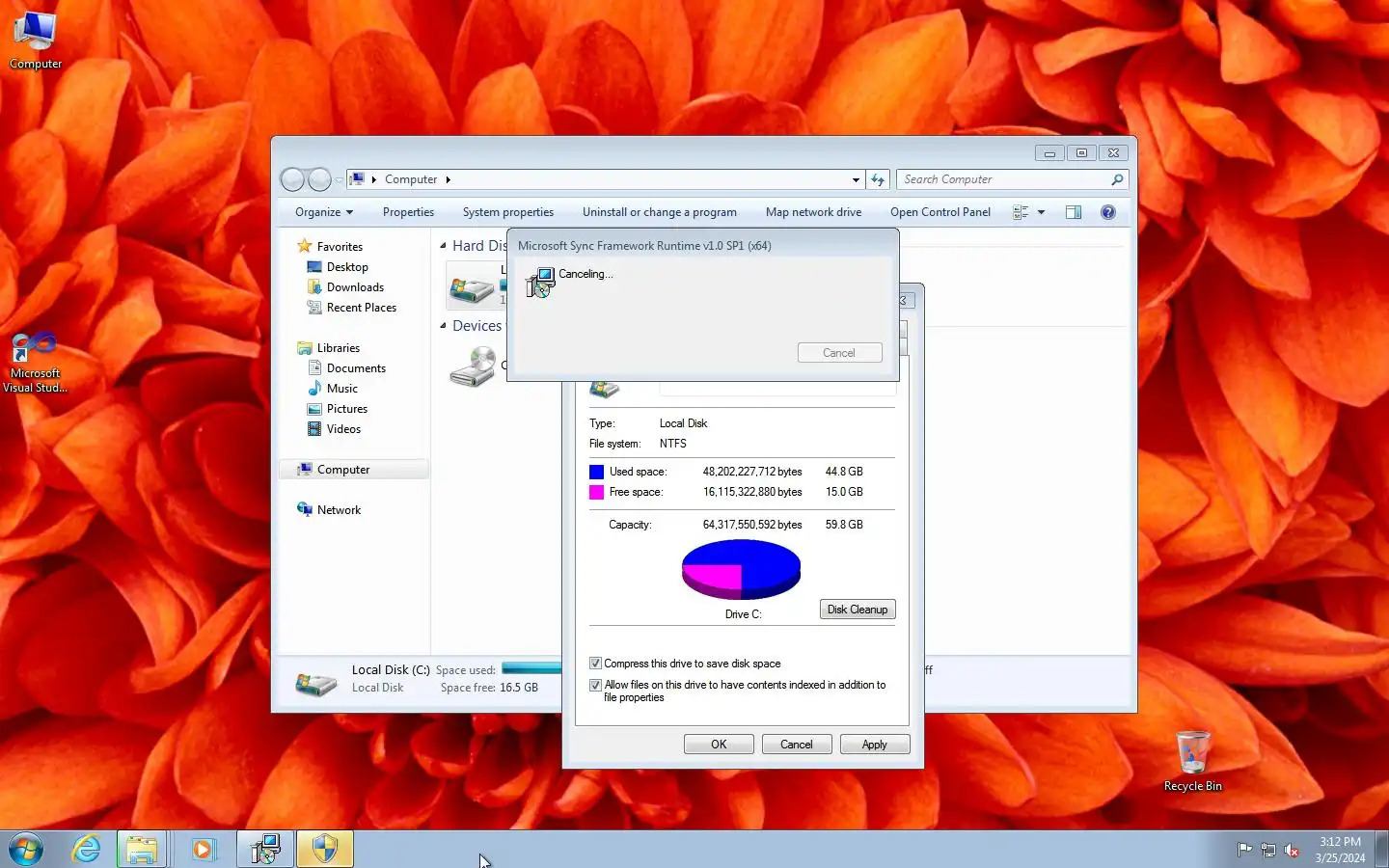Screen dimensions: 1389x868
Task: Open Uninstall or change a program
Action: coord(660,212)
